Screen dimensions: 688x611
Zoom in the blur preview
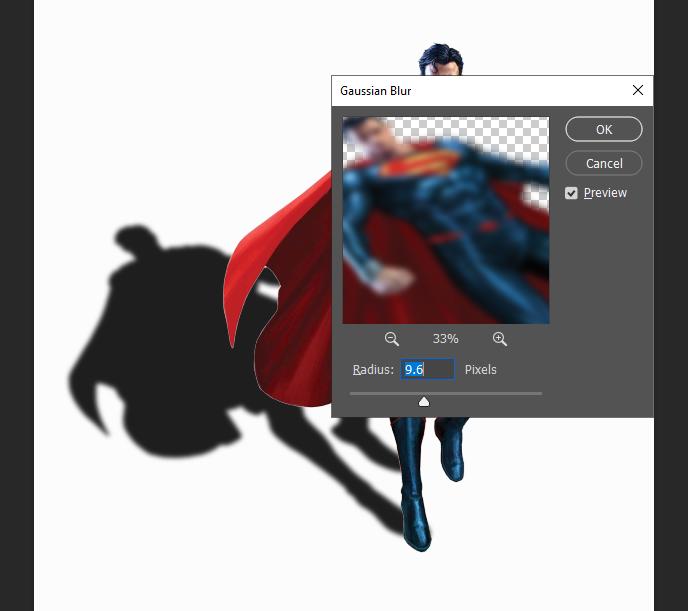499,339
